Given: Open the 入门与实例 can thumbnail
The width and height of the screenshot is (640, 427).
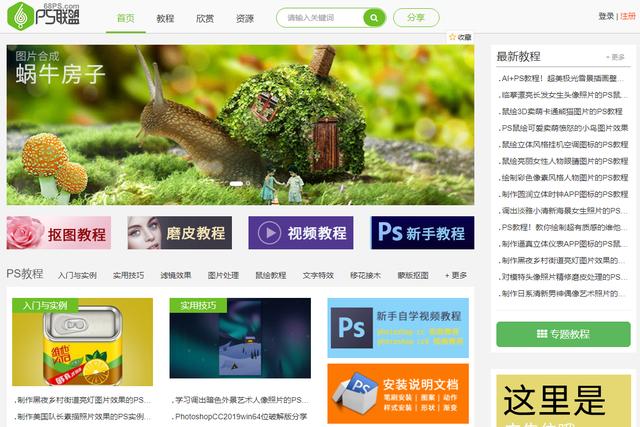Looking at the screenshot, I should coord(82,342).
